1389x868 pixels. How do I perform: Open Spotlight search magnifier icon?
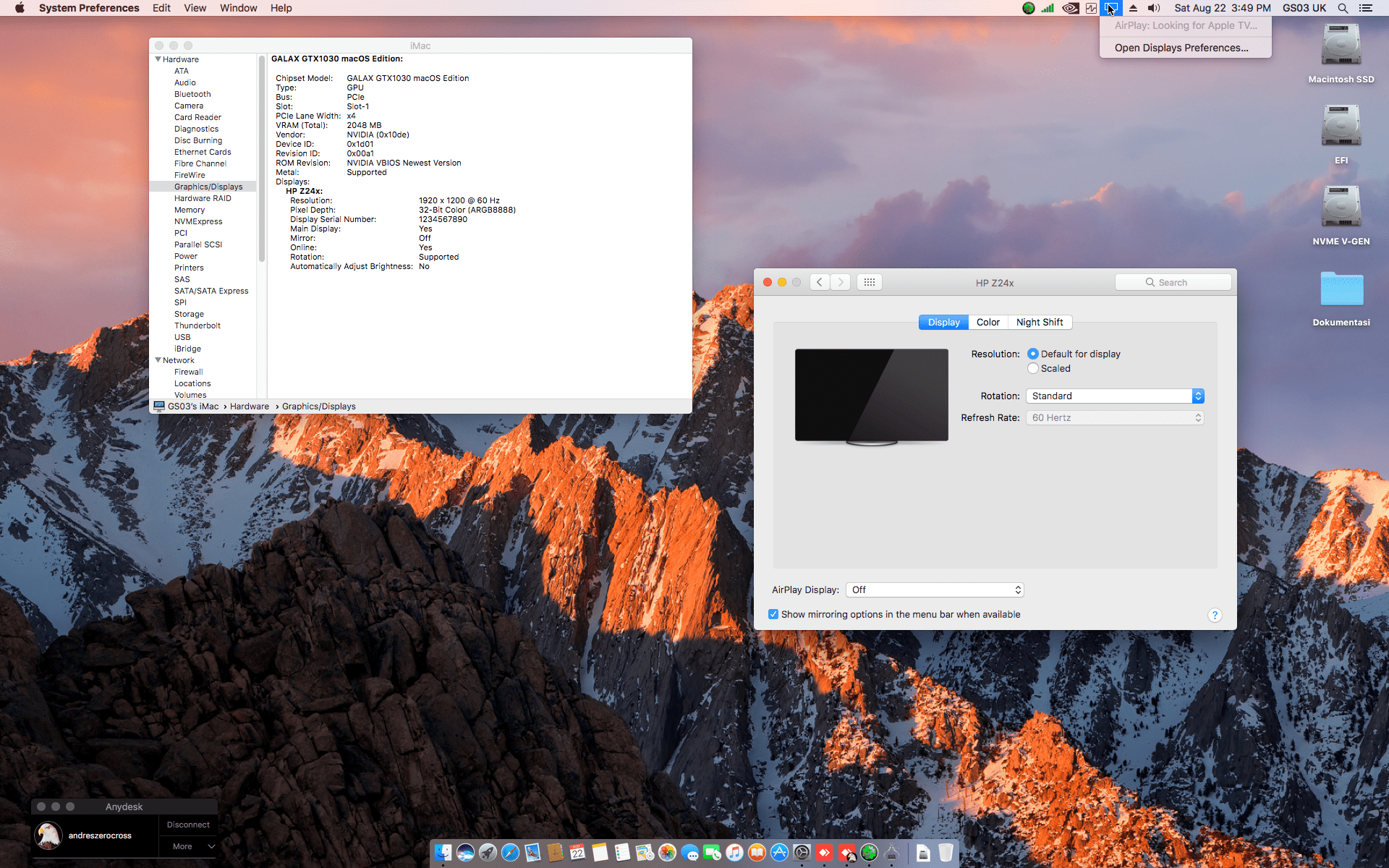(x=1343, y=8)
